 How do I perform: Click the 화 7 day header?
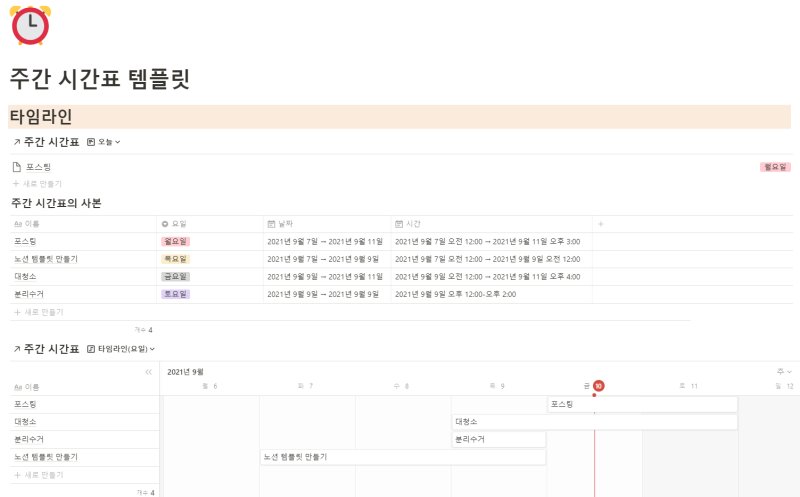305,386
